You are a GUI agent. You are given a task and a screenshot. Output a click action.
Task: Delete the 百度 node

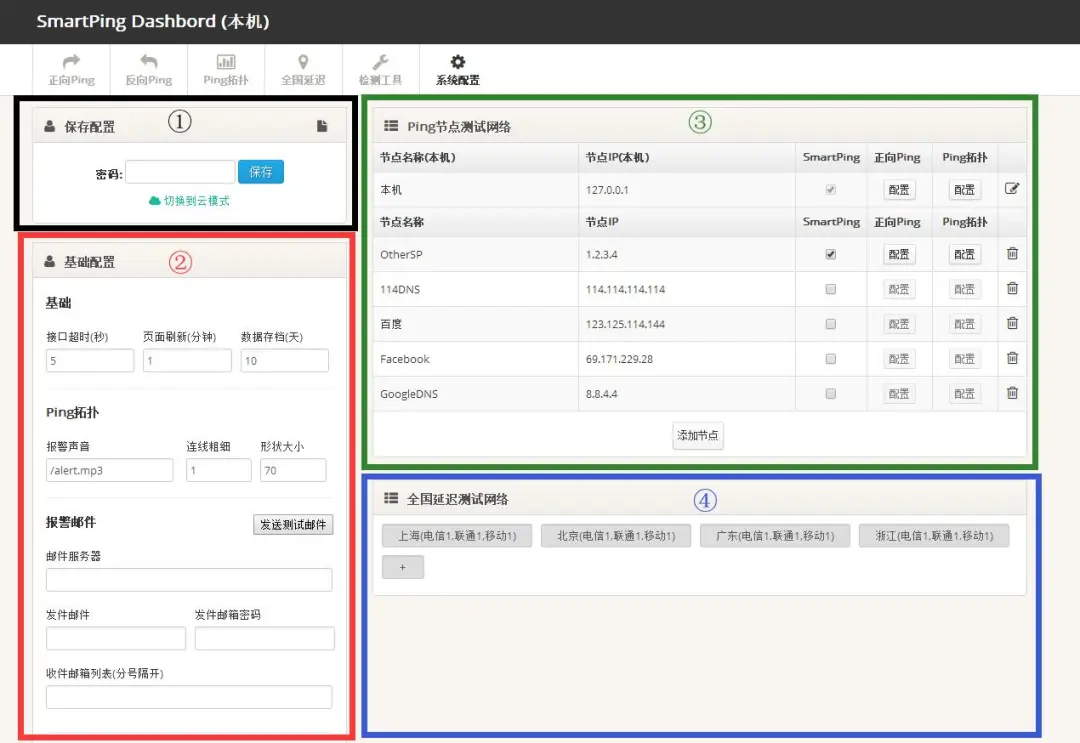pyautogui.click(x=1012, y=323)
